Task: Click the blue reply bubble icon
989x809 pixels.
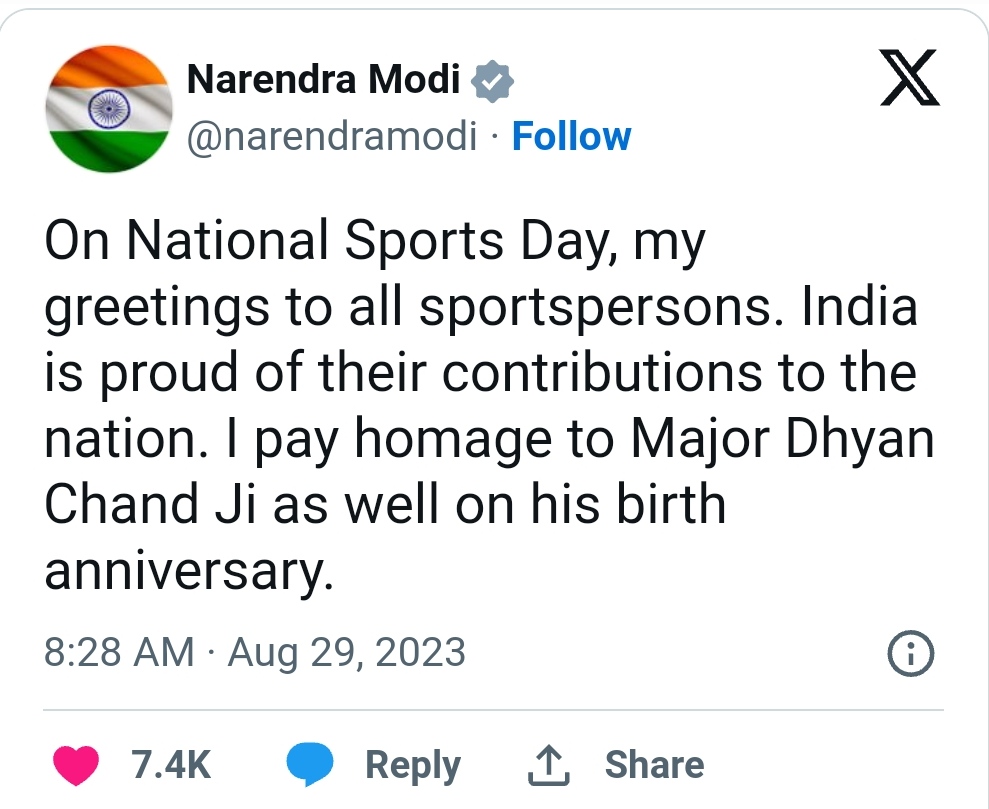Action: click(x=310, y=765)
